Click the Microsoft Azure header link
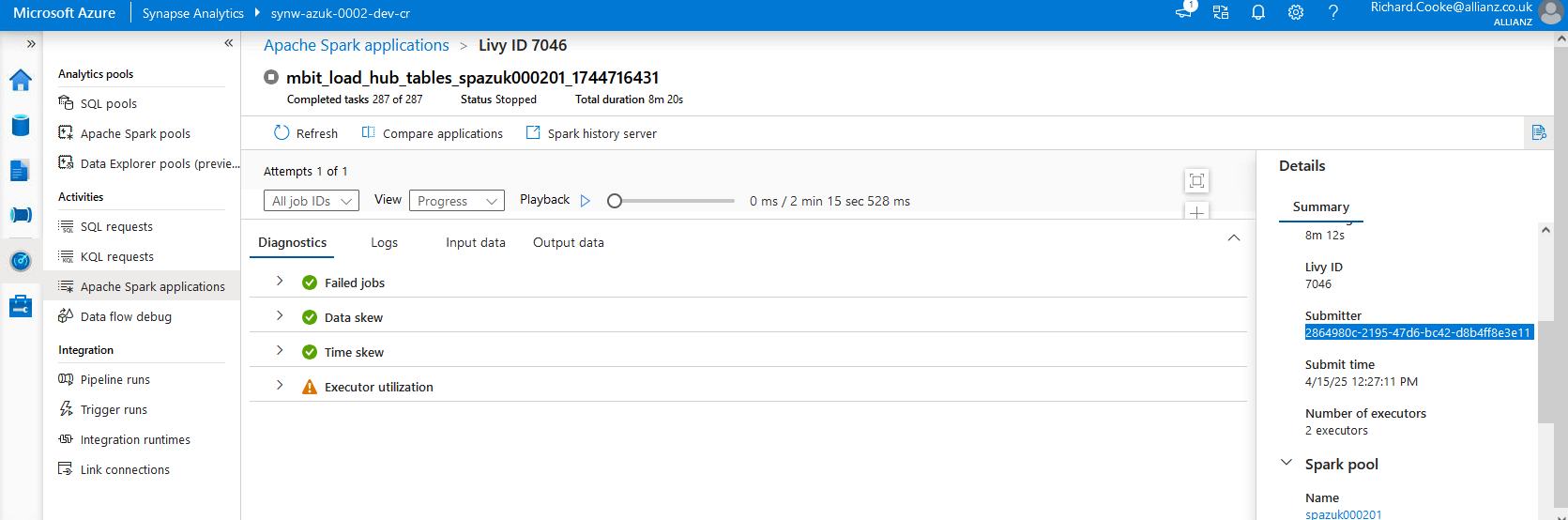This screenshot has width=1568, height=520. 64,13
